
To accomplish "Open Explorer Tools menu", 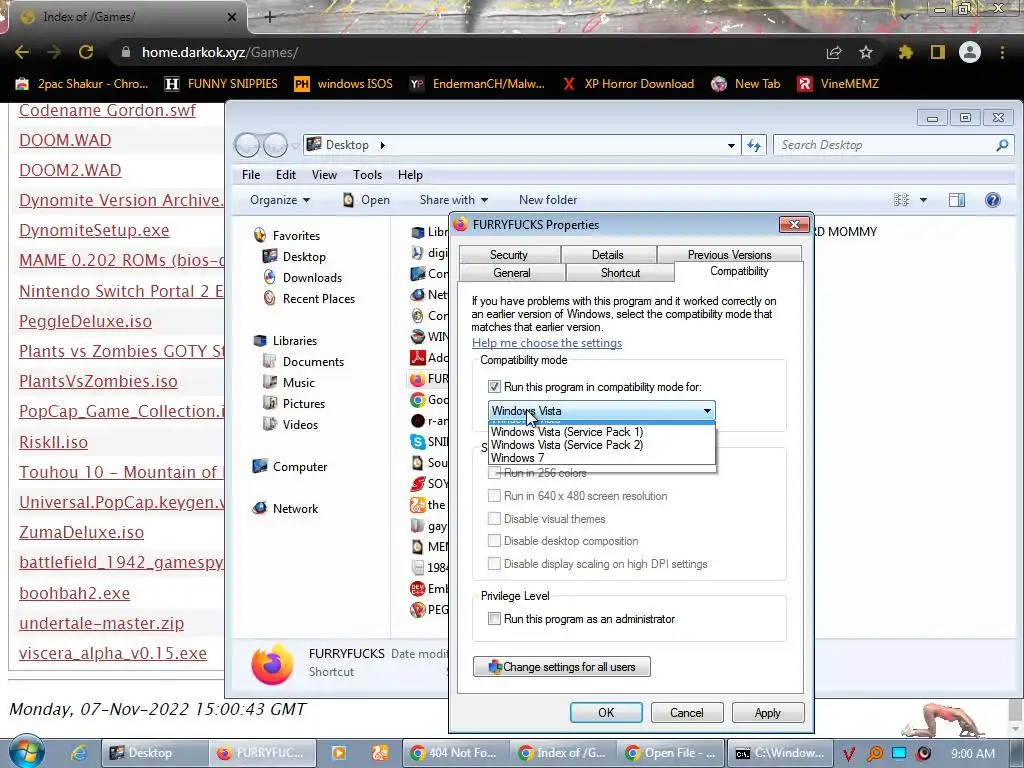I will click(x=367, y=175).
